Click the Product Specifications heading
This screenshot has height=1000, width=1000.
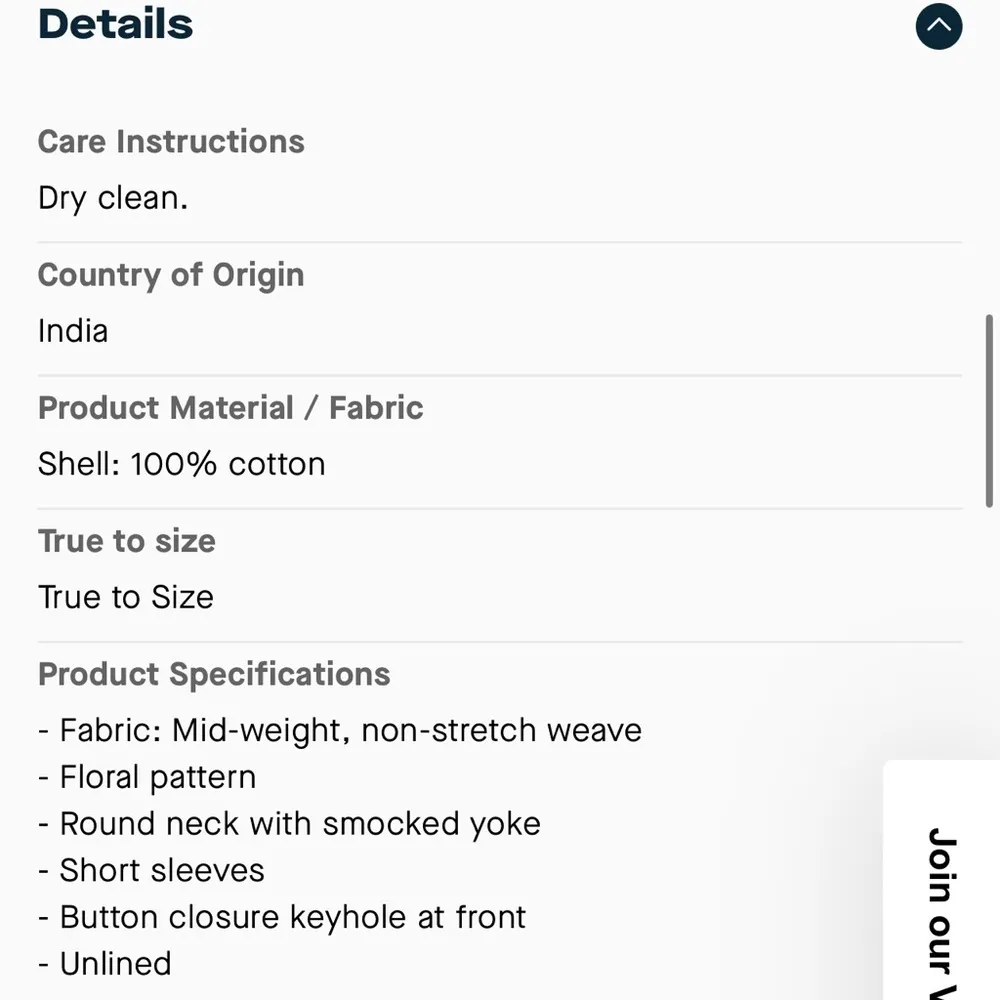pos(214,674)
